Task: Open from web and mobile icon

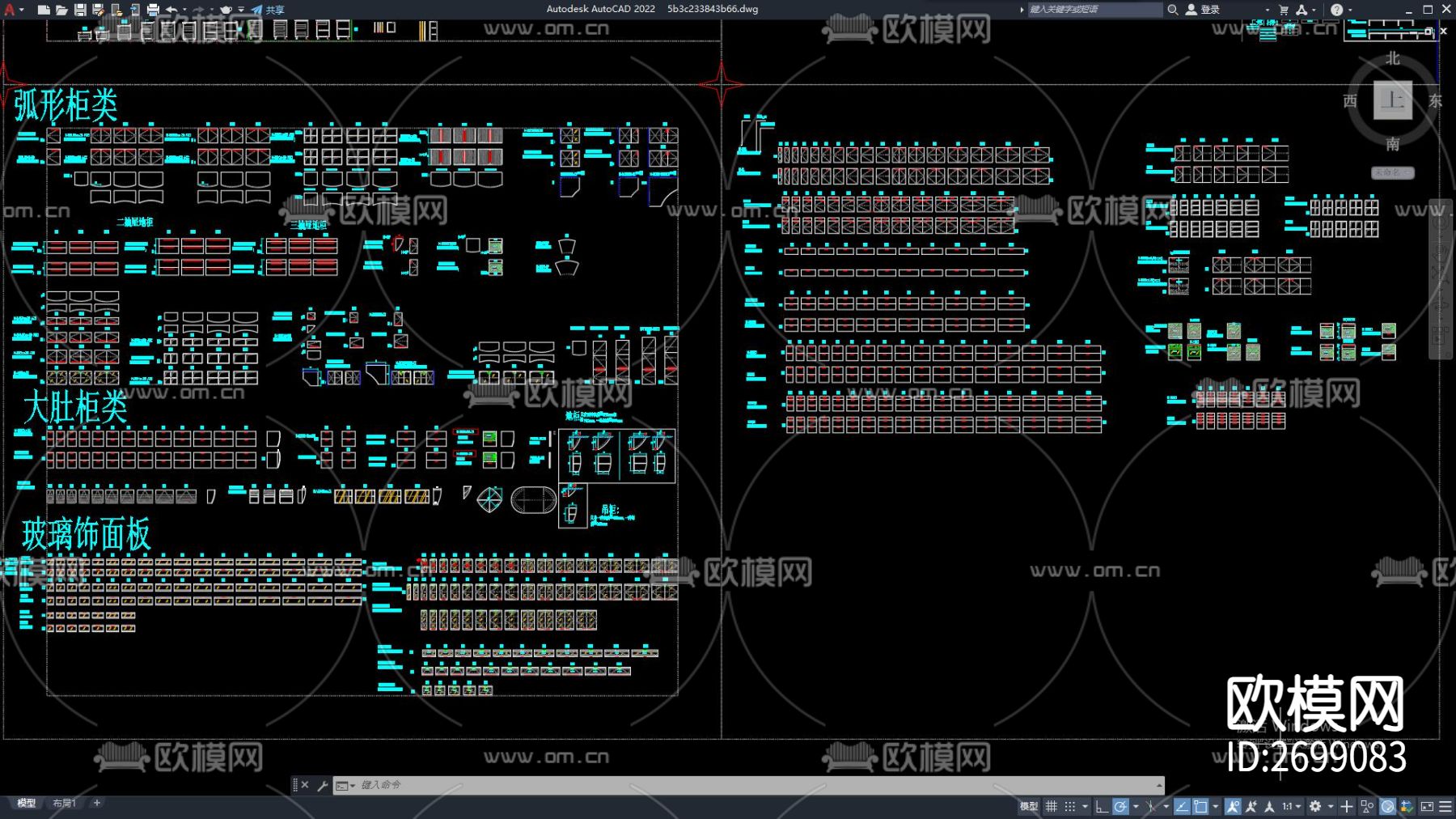Action: coord(116,10)
